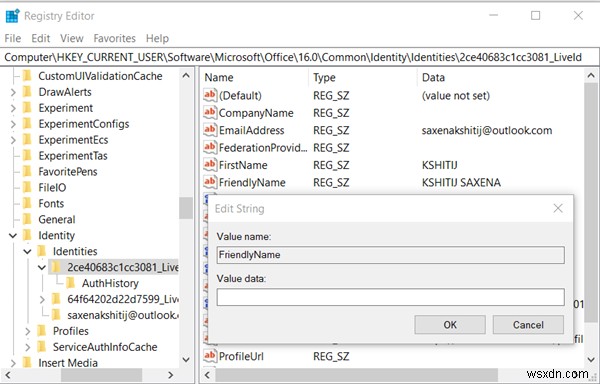Collapse the Identity key
Screen dimensions: 600x384
[x=13, y=236]
